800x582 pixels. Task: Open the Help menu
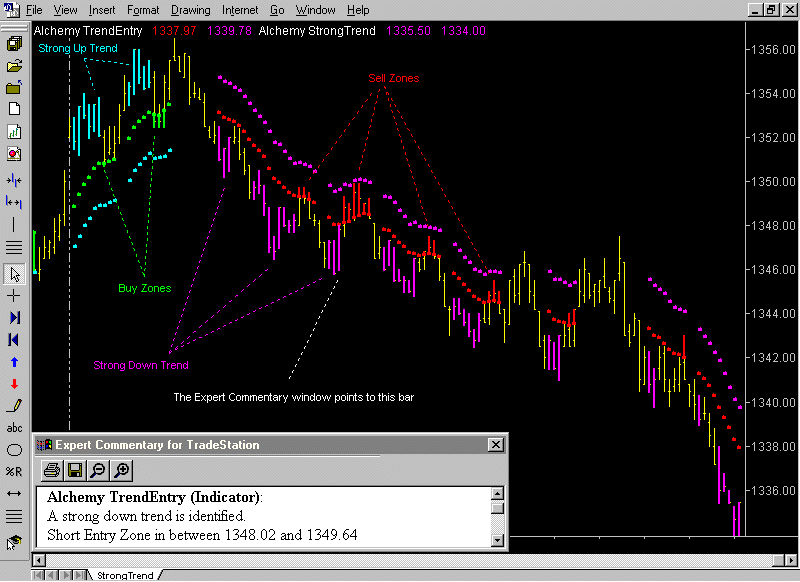click(358, 10)
